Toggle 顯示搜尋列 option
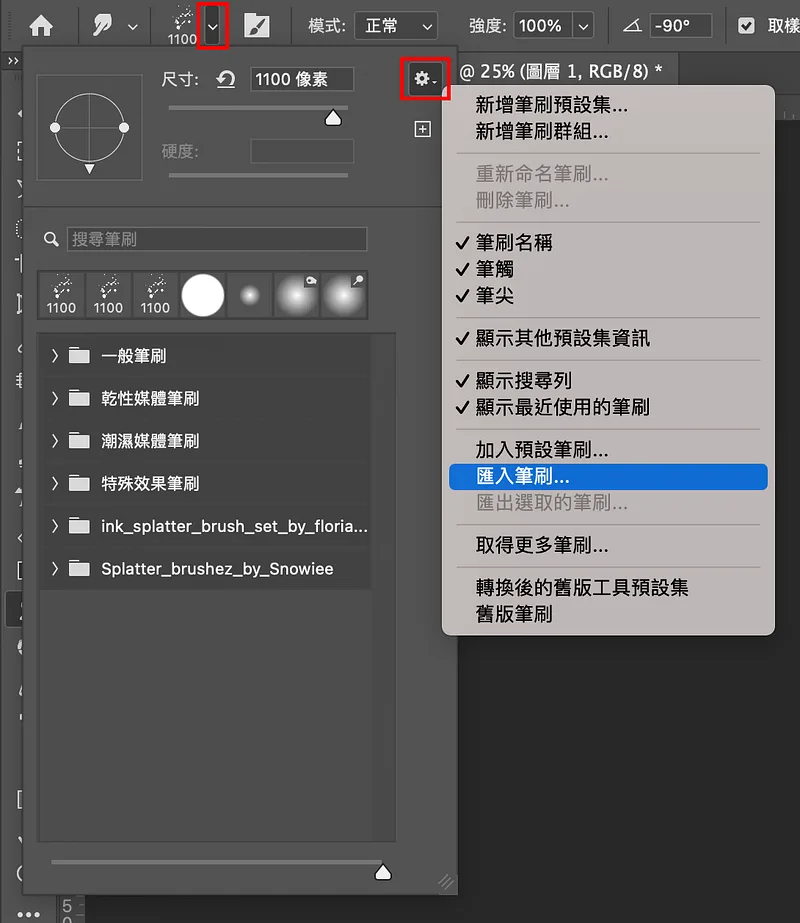800x923 pixels. 608,380
